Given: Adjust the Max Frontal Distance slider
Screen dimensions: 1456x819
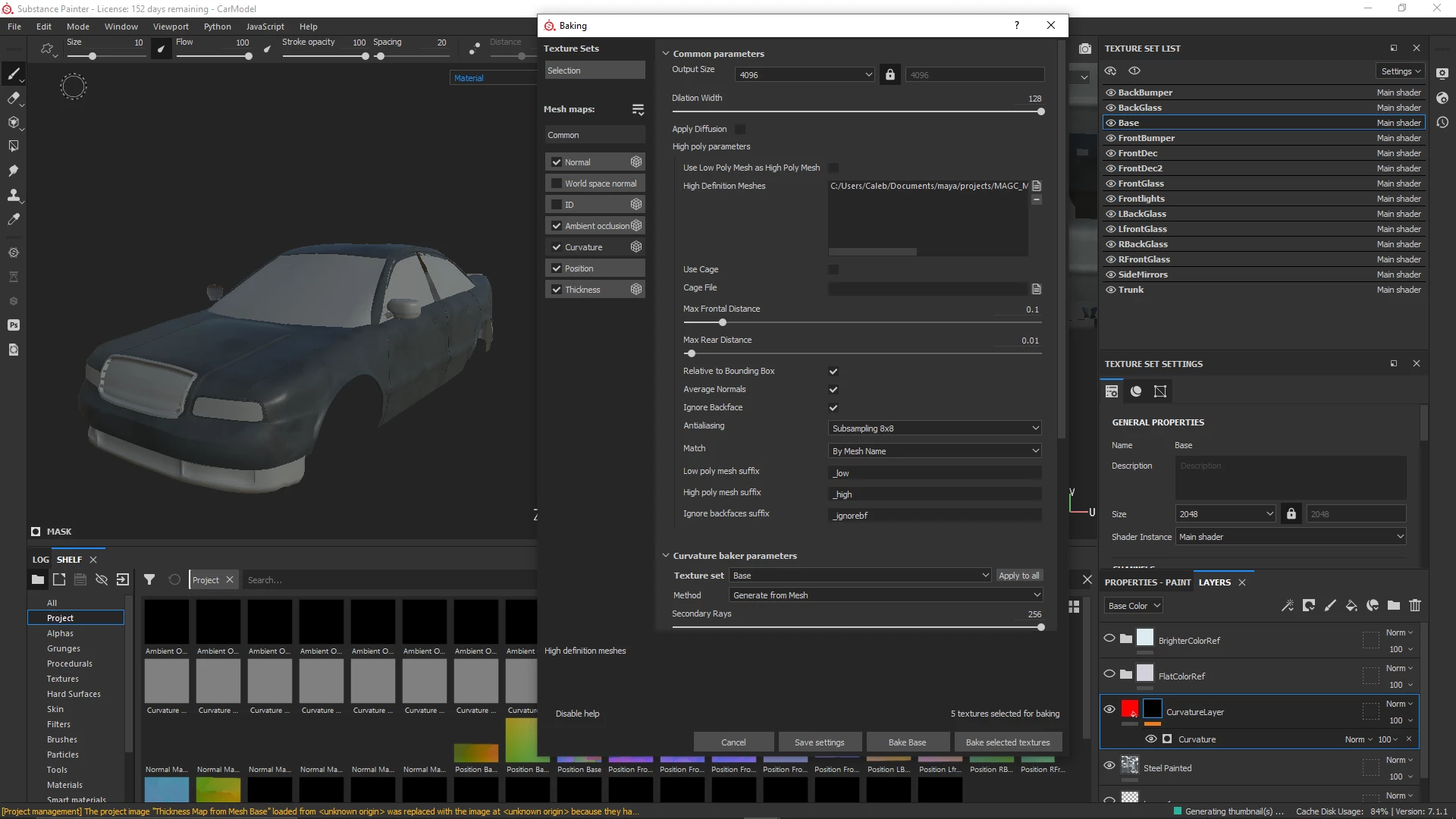Looking at the screenshot, I should pyautogui.click(x=722, y=323).
